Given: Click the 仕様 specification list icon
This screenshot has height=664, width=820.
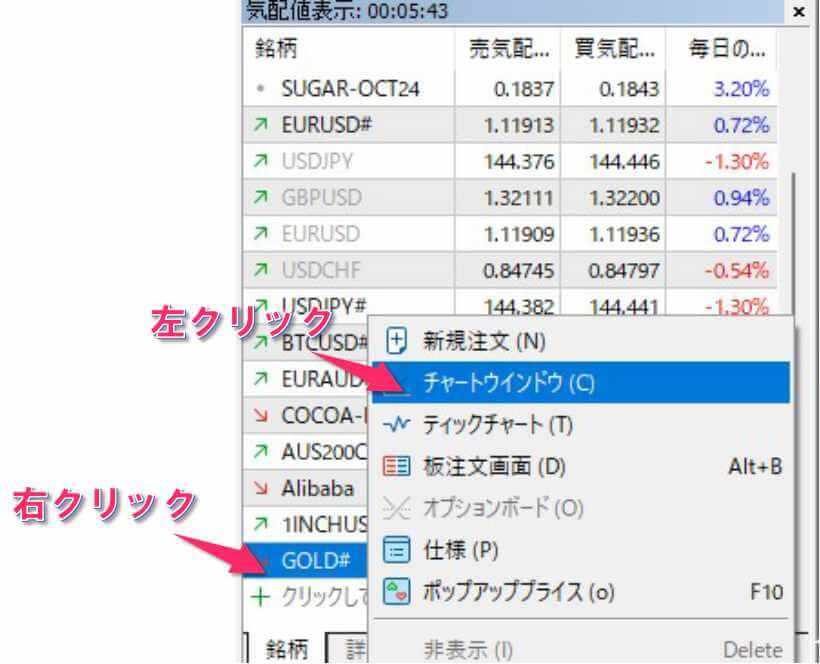Looking at the screenshot, I should click(x=397, y=550).
